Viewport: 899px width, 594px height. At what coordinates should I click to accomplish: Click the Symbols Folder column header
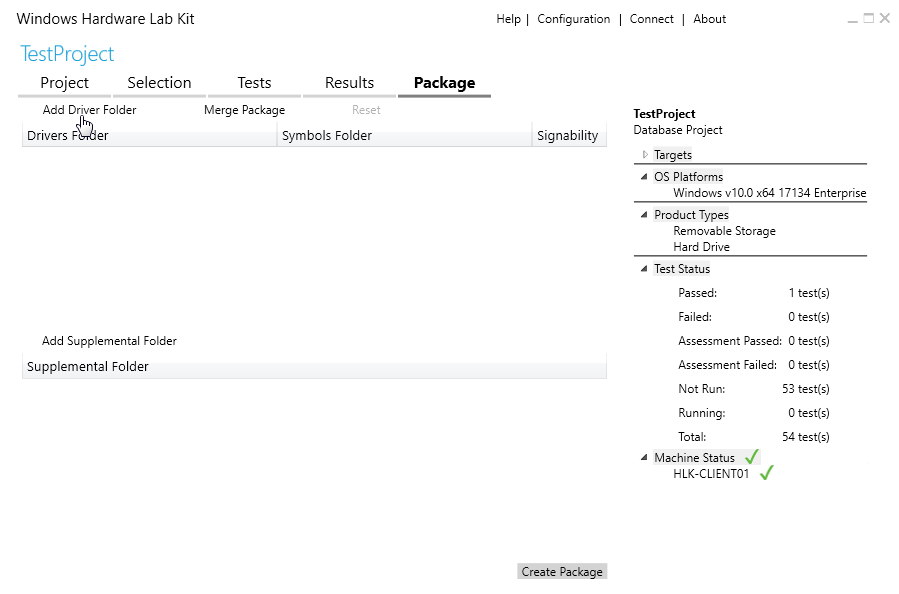(x=405, y=136)
